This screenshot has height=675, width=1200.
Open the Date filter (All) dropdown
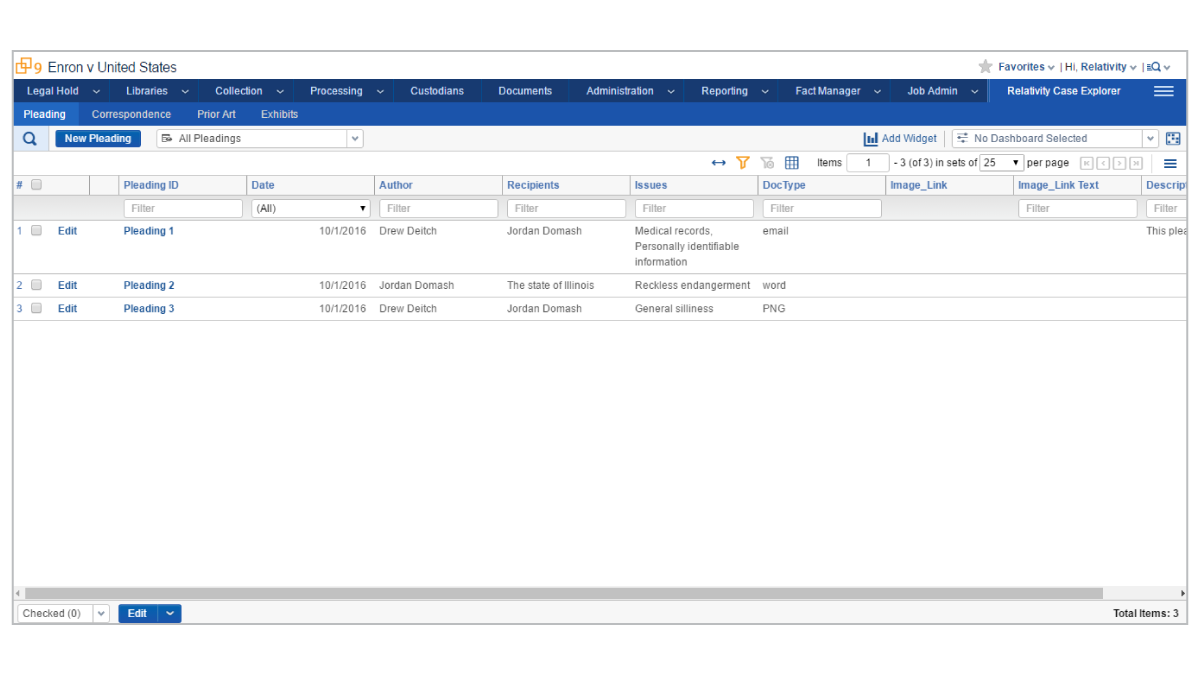click(310, 207)
